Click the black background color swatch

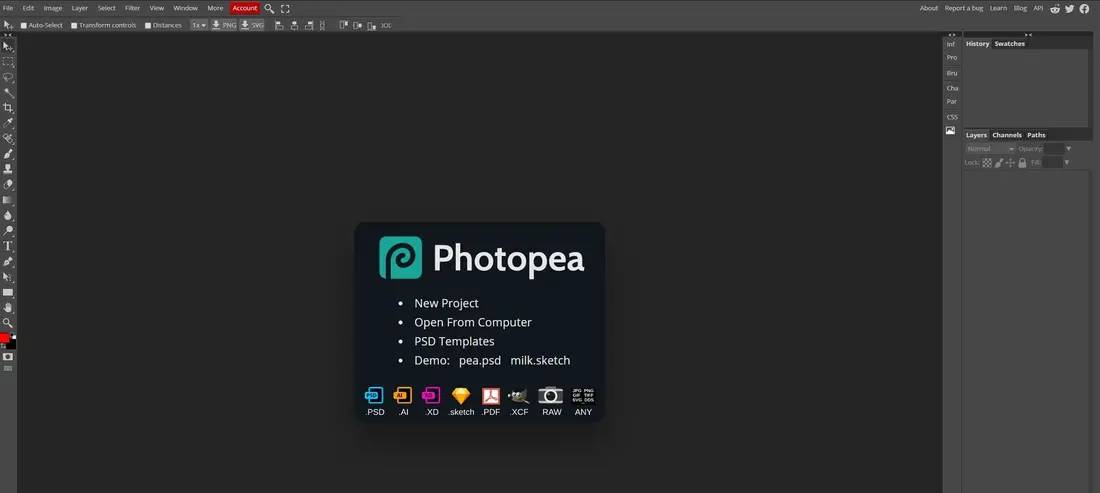12,344
